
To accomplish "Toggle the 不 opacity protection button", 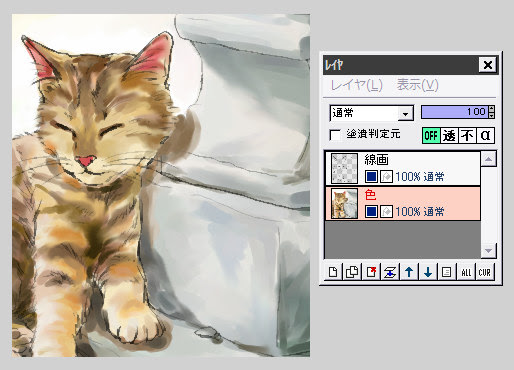I will click(x=467, y=135).
